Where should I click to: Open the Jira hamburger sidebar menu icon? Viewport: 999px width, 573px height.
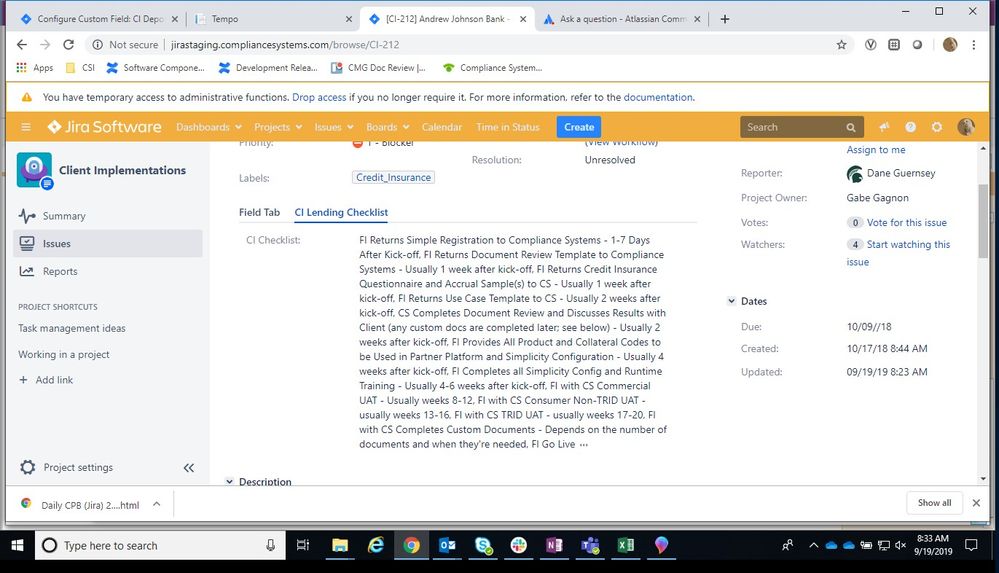click(x=26, y=127)
